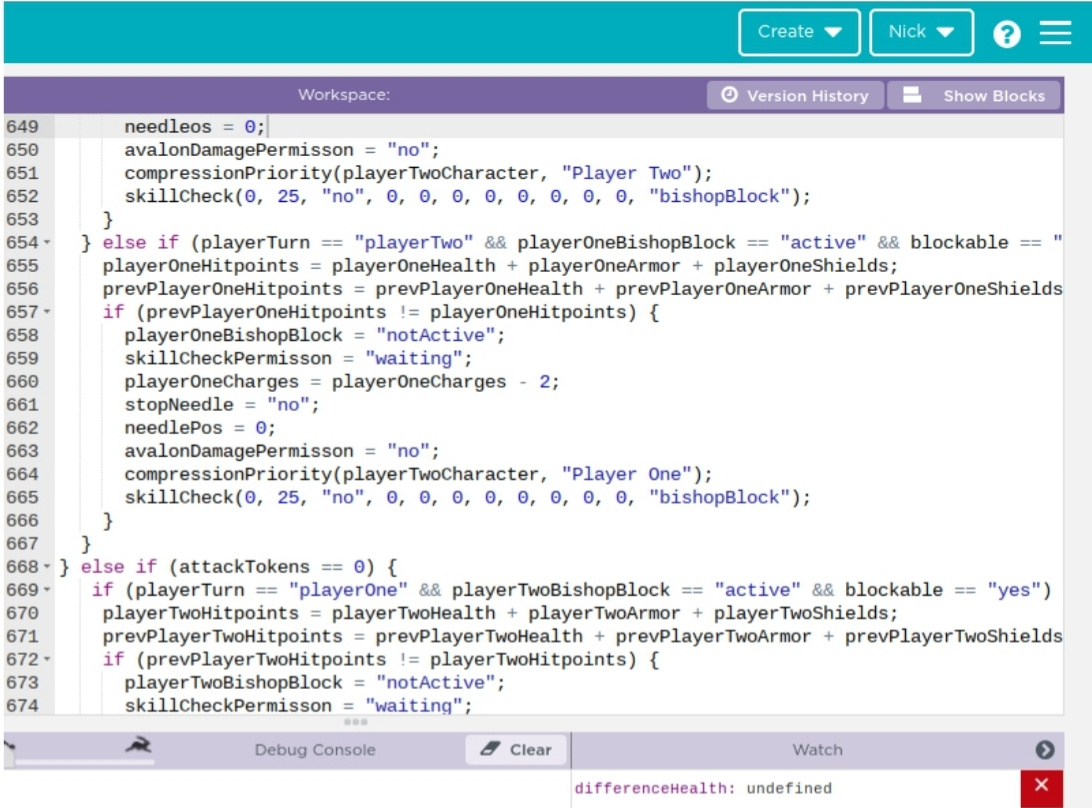Click 'playerOneBishopBlock = "notActive";' line
The width and height of the screenshot is (1092, 808).
315,335
